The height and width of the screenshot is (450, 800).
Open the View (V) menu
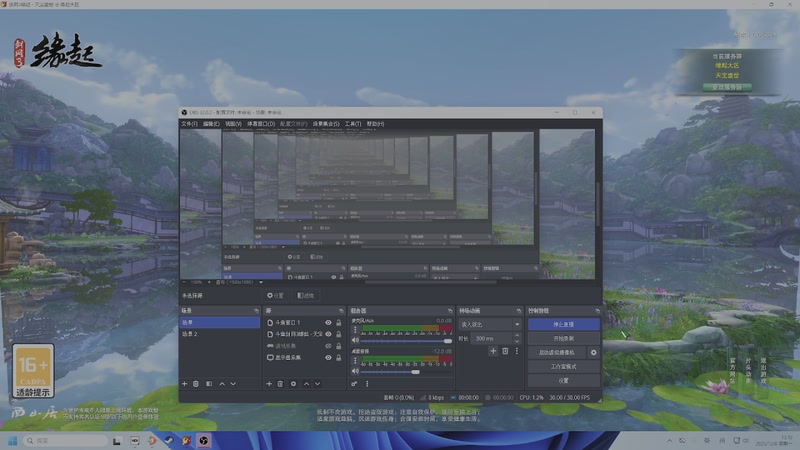coord(233,124)
